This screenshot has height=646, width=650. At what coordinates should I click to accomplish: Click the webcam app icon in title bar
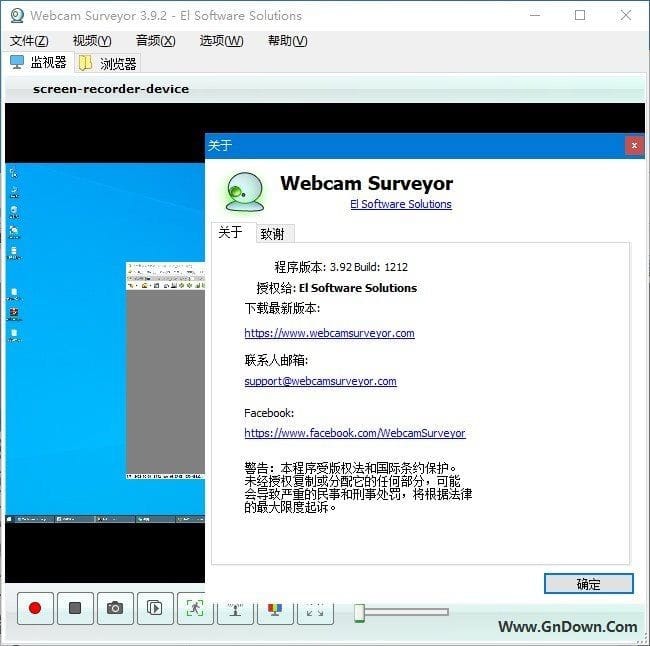click(17, 15)
